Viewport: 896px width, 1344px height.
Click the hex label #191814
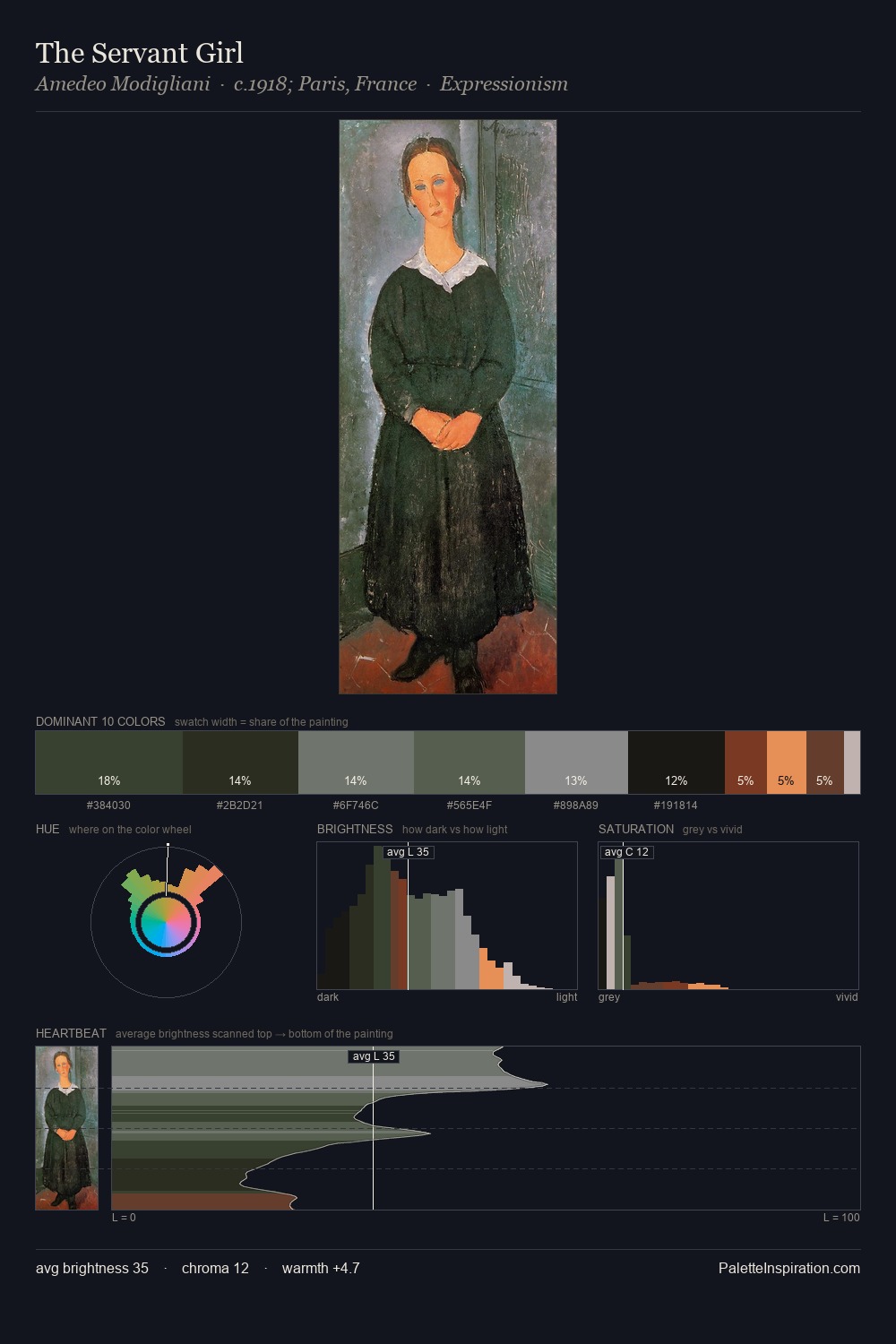point(676,806)
